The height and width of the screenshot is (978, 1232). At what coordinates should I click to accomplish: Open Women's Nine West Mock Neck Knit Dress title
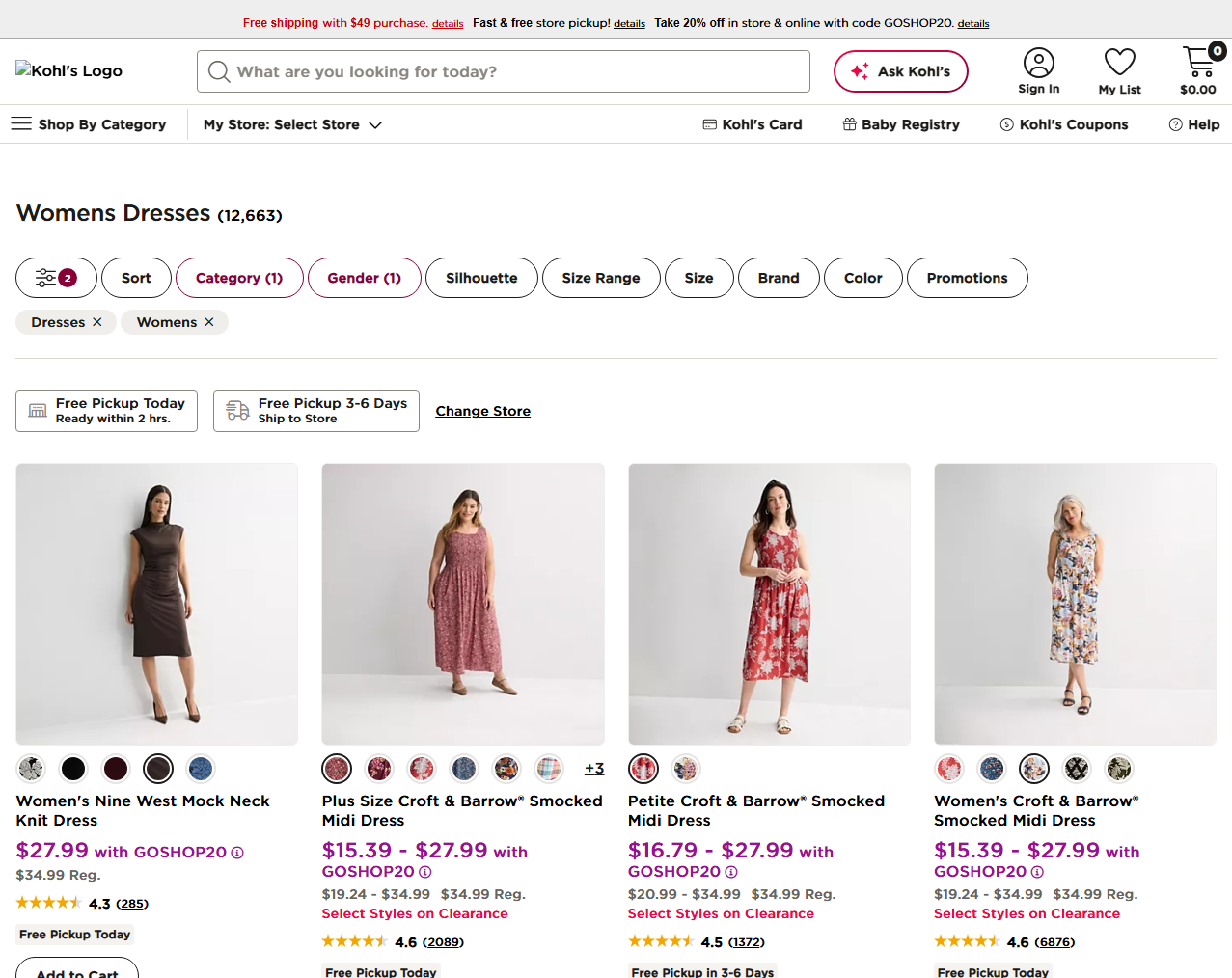[x=143, y=811]
